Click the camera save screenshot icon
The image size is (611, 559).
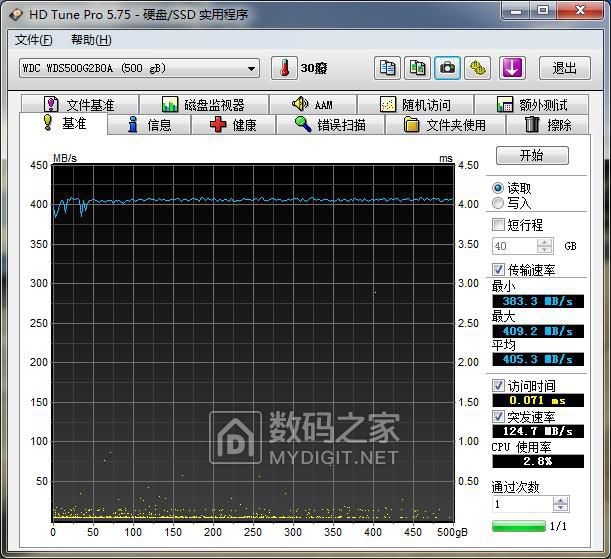coord(448,68)
